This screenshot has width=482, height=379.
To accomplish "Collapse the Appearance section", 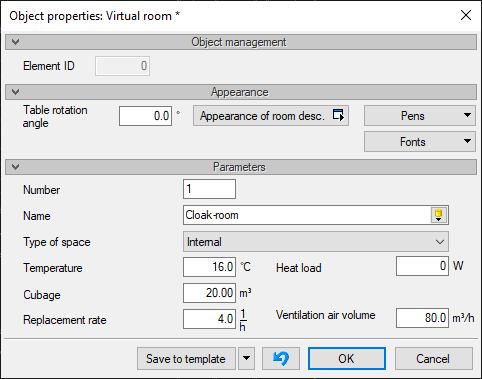I will pos(15,92).
